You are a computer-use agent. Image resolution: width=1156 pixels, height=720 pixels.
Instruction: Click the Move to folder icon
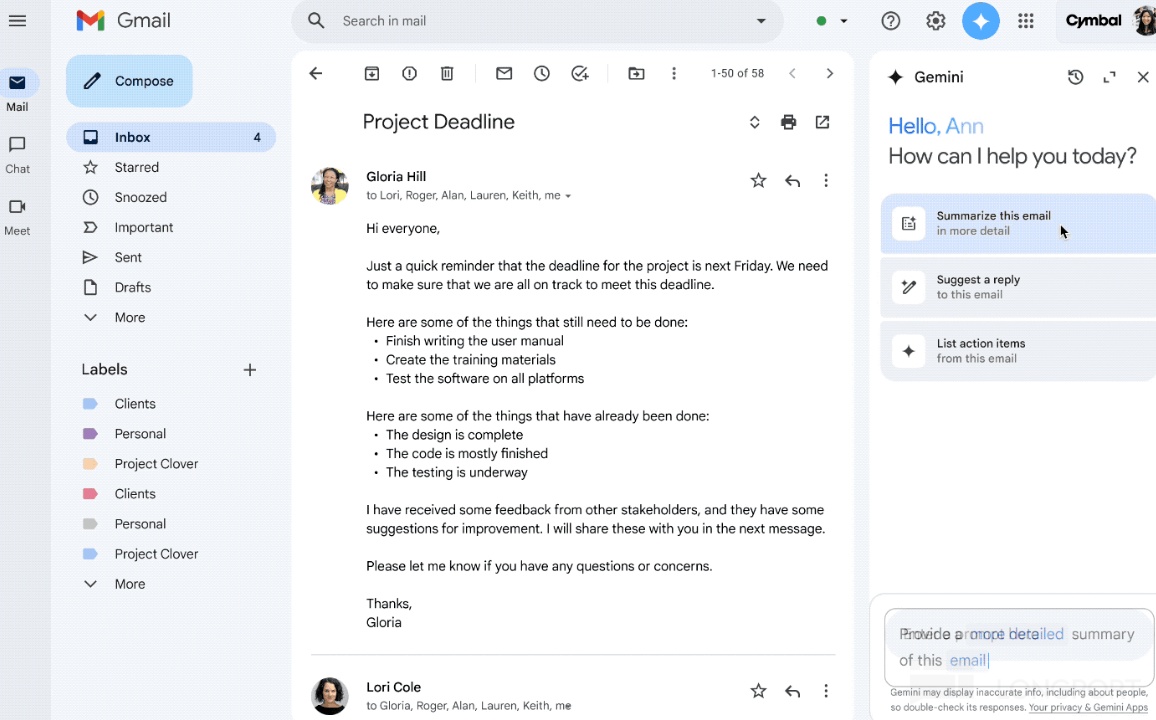pos(636,74)
